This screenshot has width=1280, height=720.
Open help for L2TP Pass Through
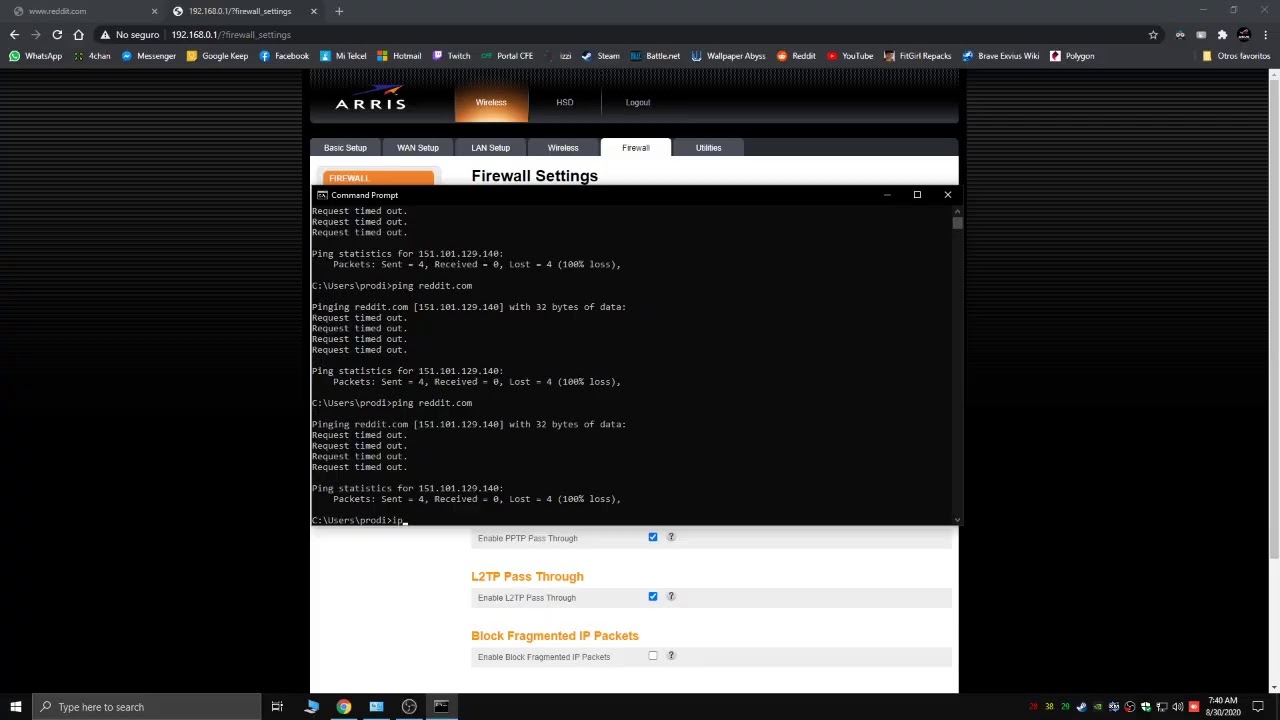tap(671, 597)
